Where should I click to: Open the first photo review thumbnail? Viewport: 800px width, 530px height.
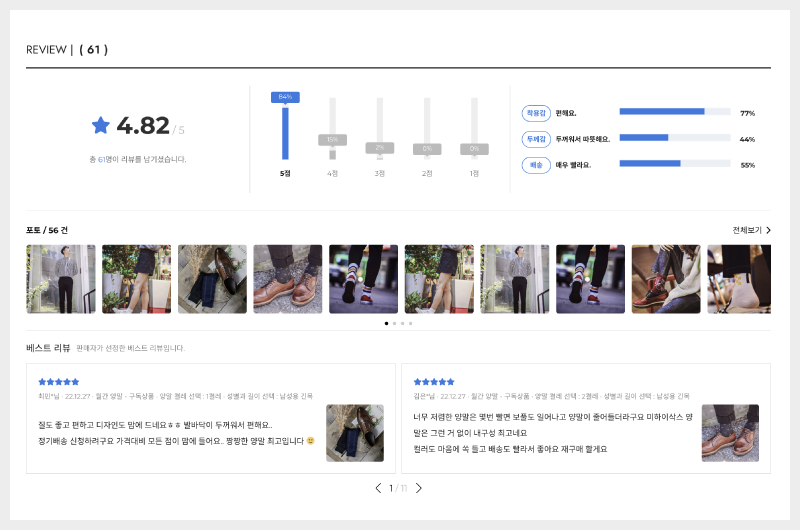point(61,279)
